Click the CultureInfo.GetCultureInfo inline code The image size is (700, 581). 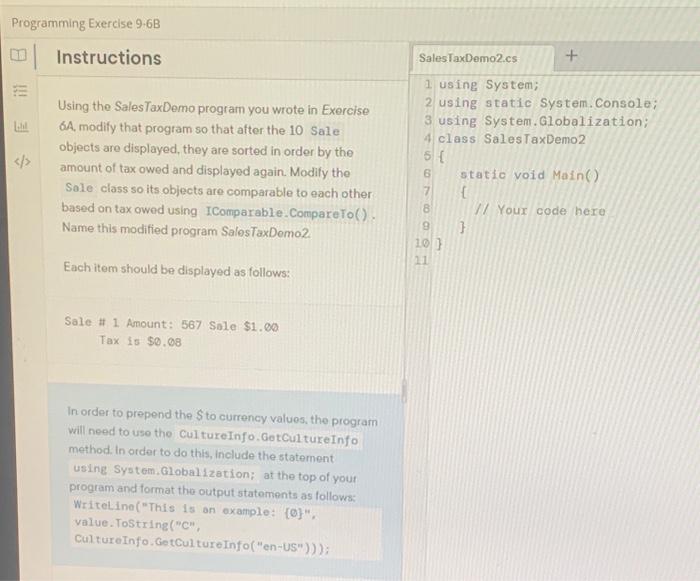268,437
